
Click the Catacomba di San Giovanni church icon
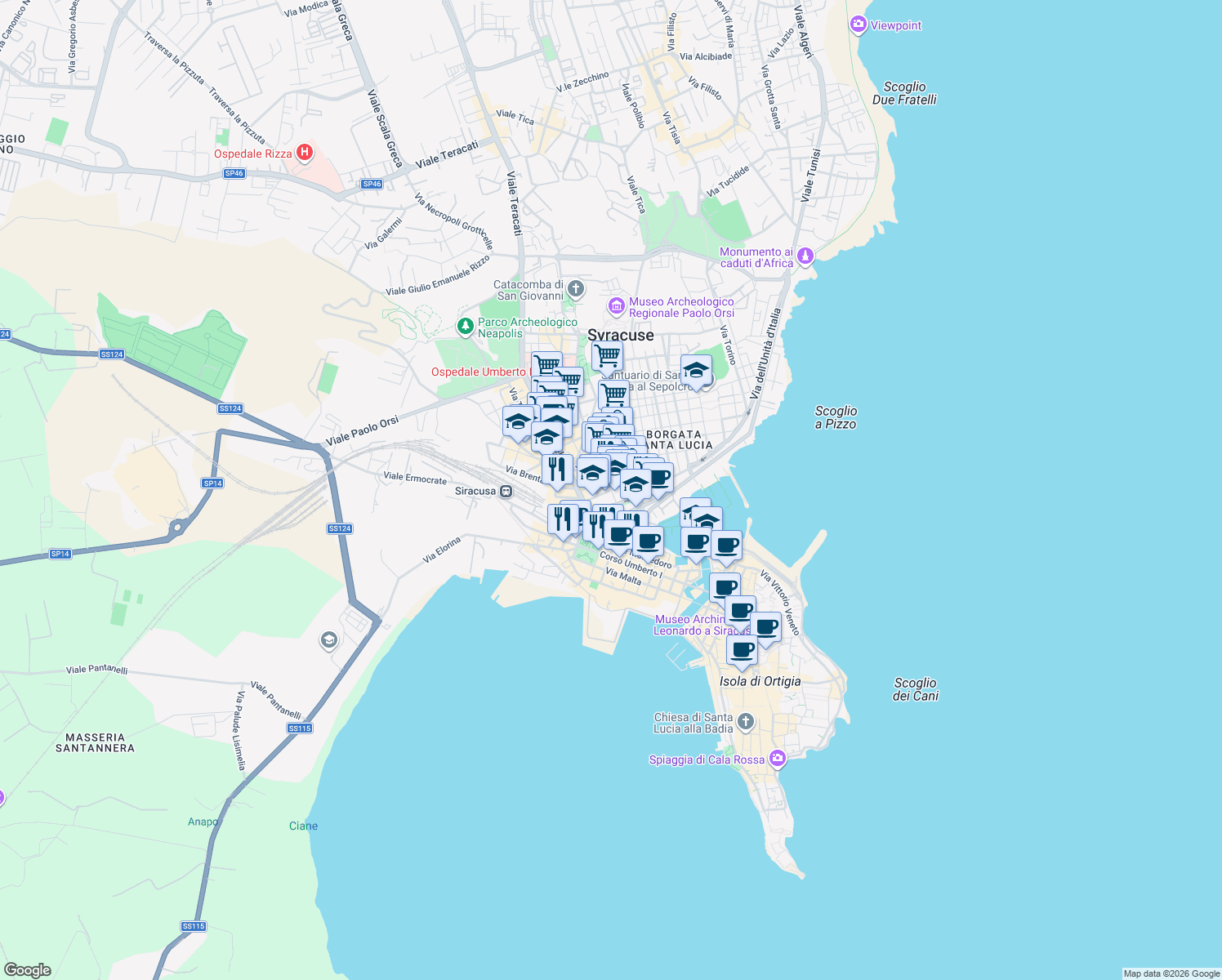pos(574,289)
